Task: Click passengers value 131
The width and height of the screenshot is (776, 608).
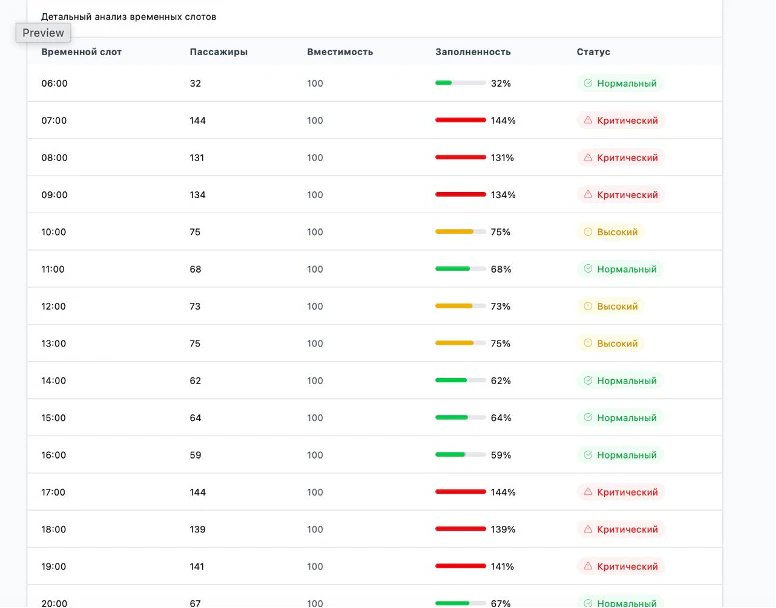Action: [x=197, y=158]
